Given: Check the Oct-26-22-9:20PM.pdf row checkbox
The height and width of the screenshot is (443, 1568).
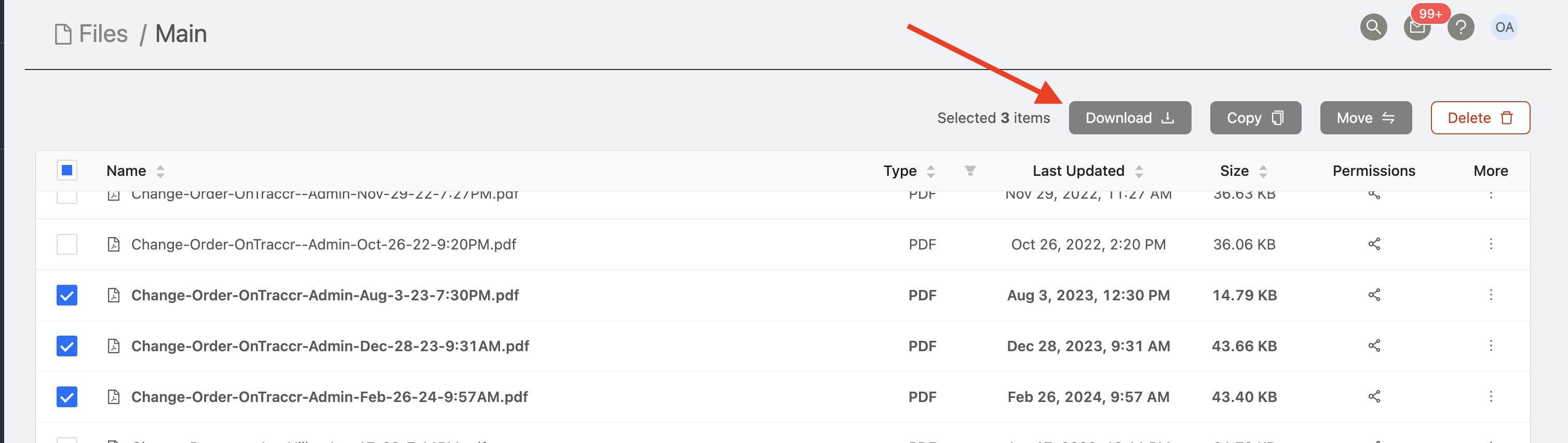Looking at the screenshot, I should [67, 244].
